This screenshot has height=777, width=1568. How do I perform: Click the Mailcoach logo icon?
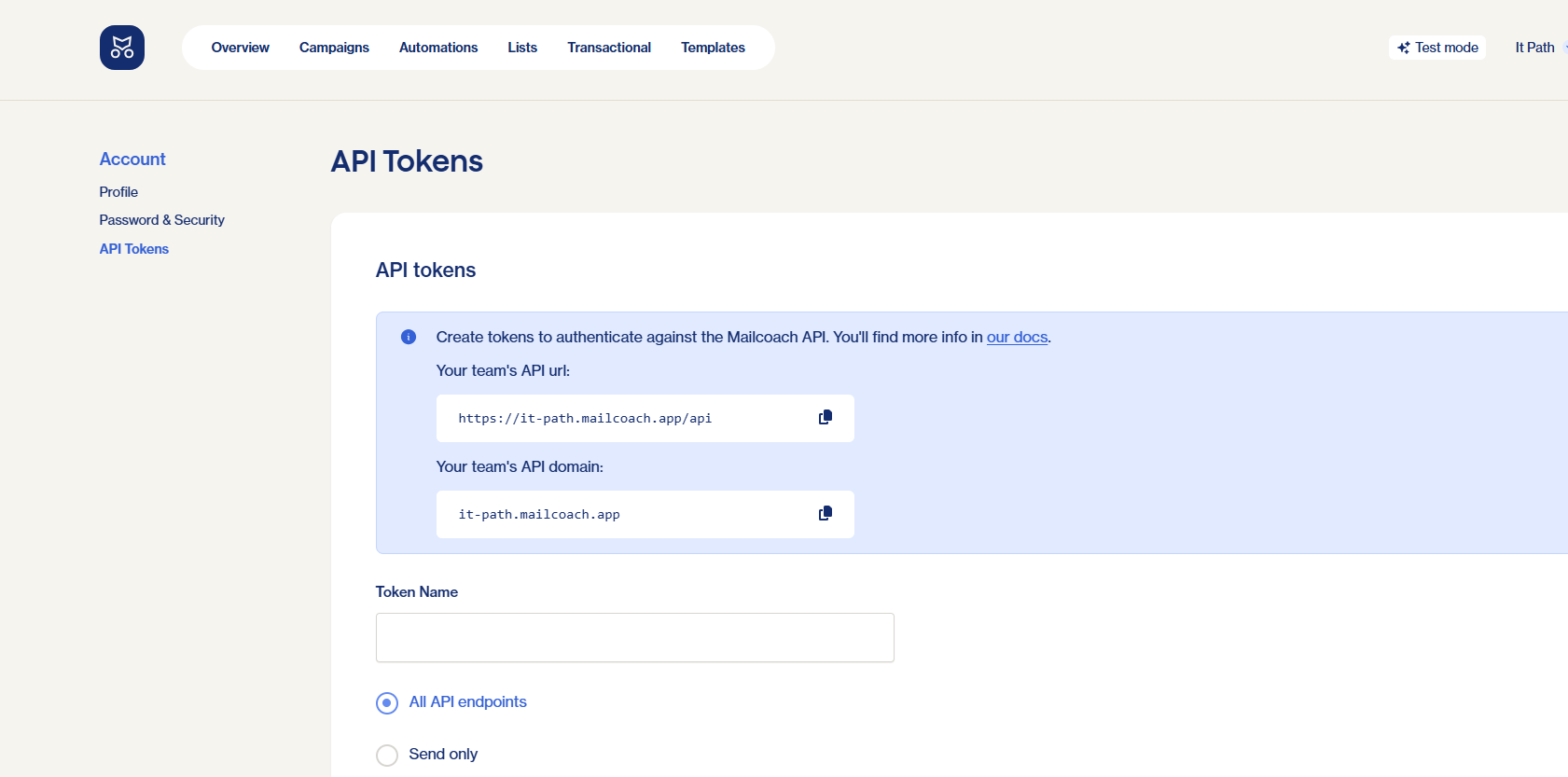122,48
